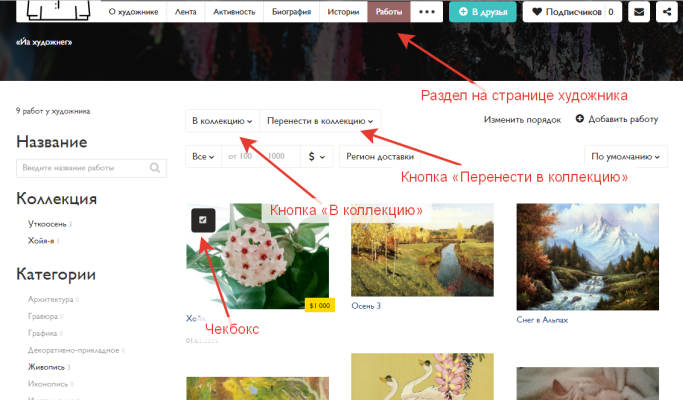Click the plus icon by Добавить работу
The width and height of the screenshot is (683, 400).
point(579,119)
